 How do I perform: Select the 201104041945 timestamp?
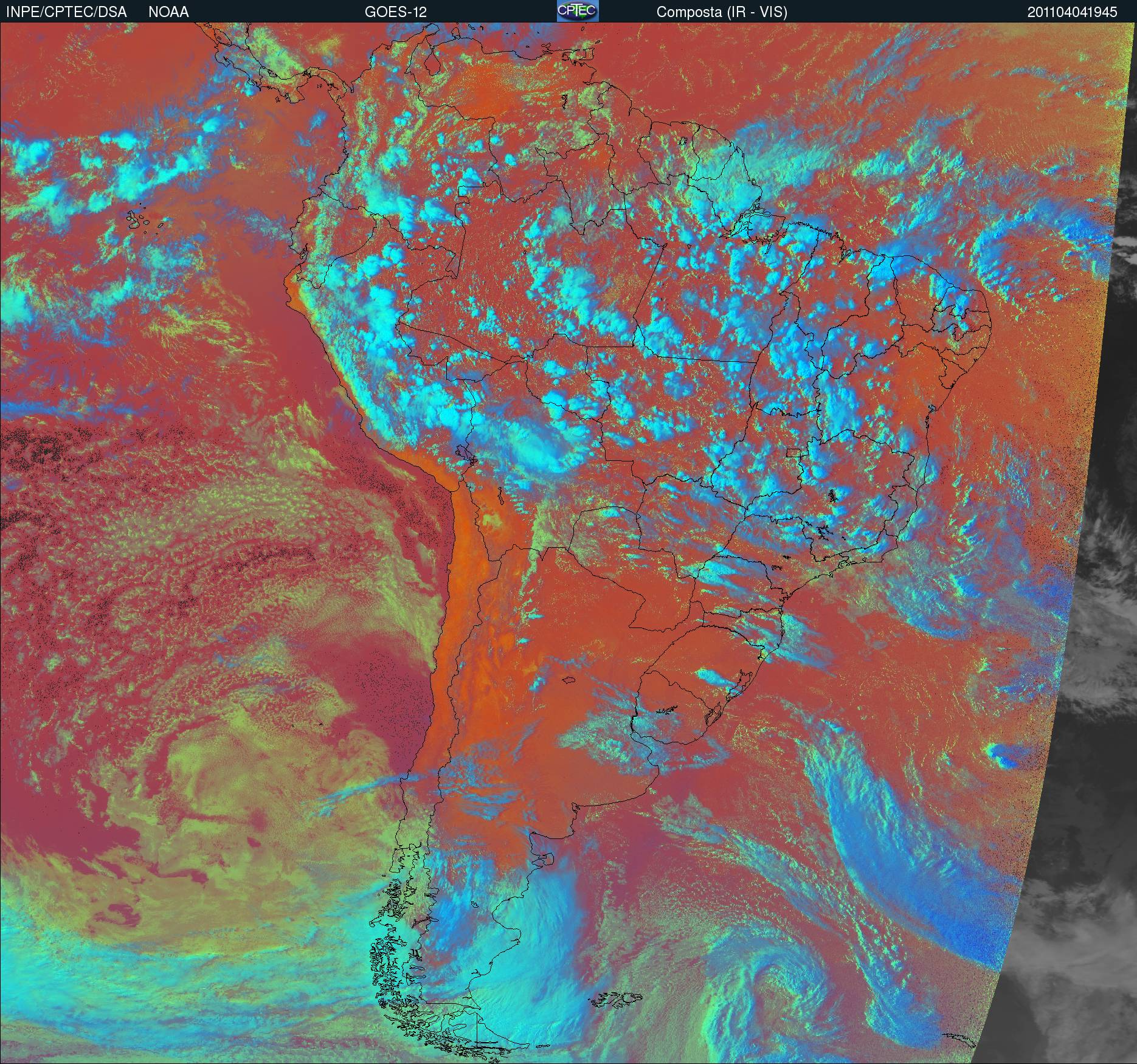click(x=1073, y=12)
